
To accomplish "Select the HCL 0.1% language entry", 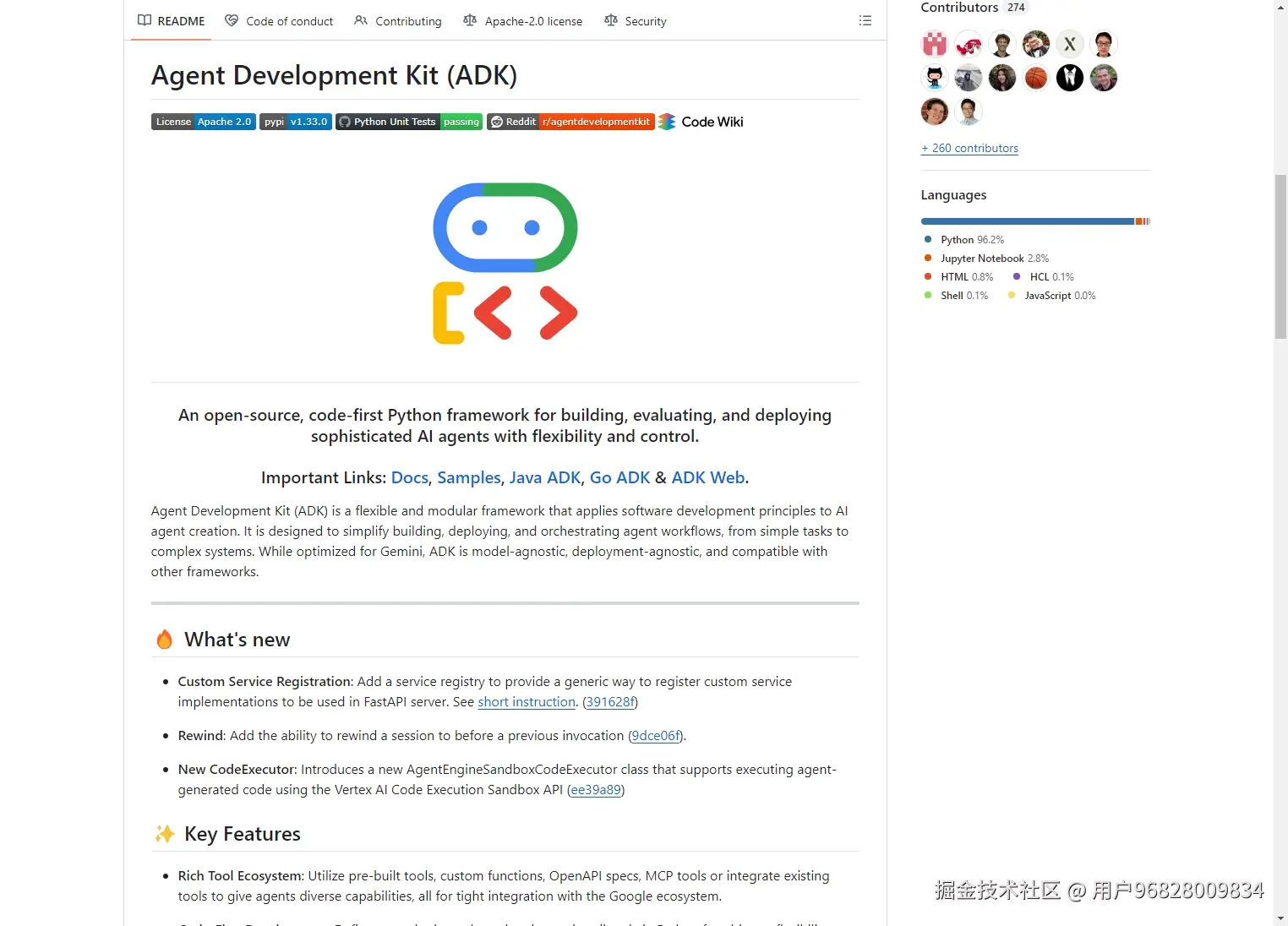I will pos(1044,277).
